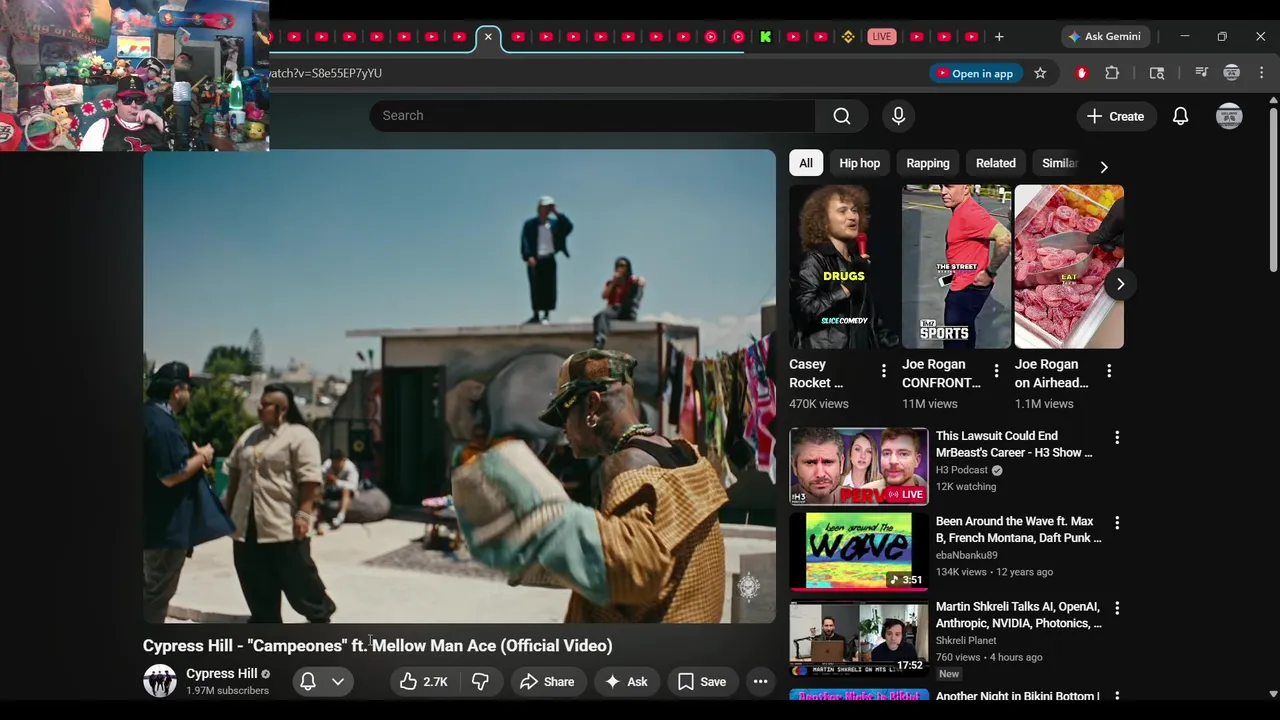1280x720 pixels.
Task: Dislike the Cypress Hill video
Action: [481, 682]
